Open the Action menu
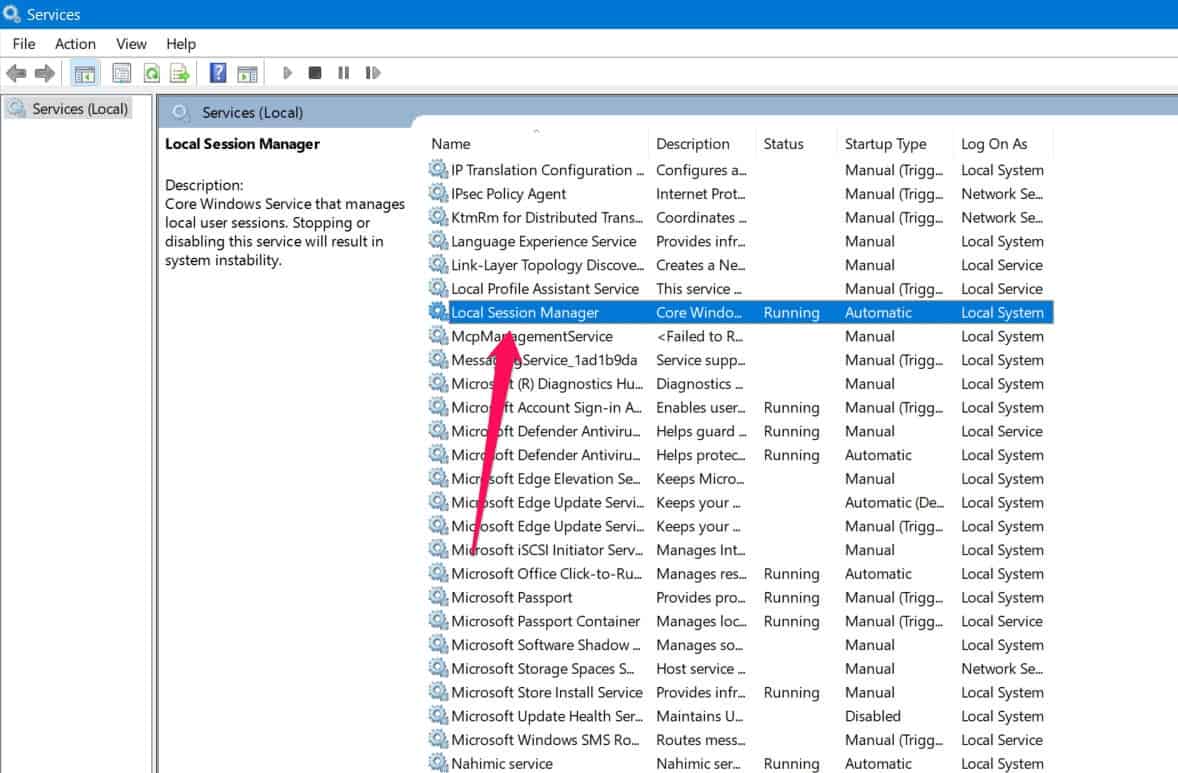Viewport: 1178px width, 773px height. point(75,44)
